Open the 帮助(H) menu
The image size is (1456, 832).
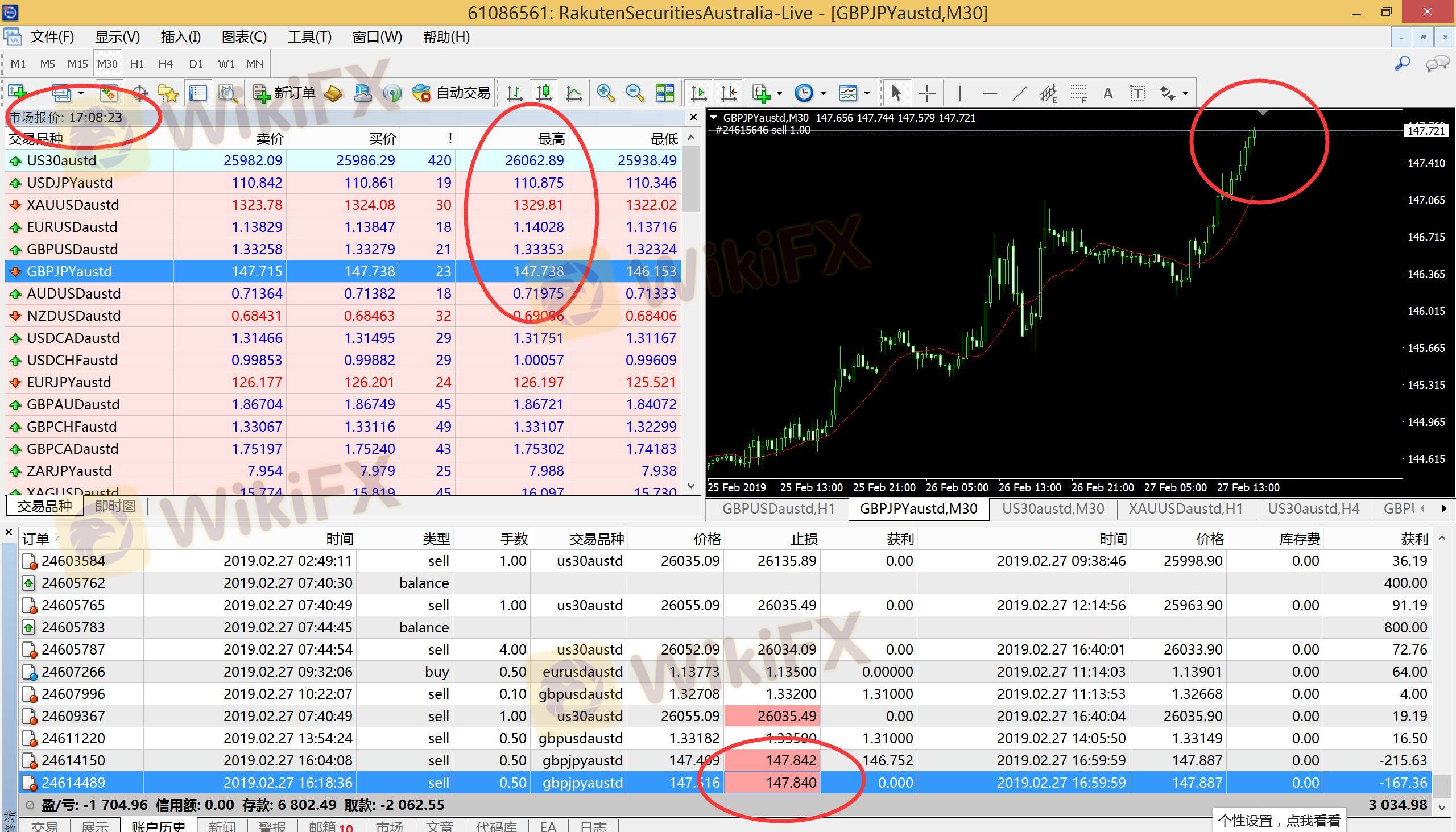[446, 36]
